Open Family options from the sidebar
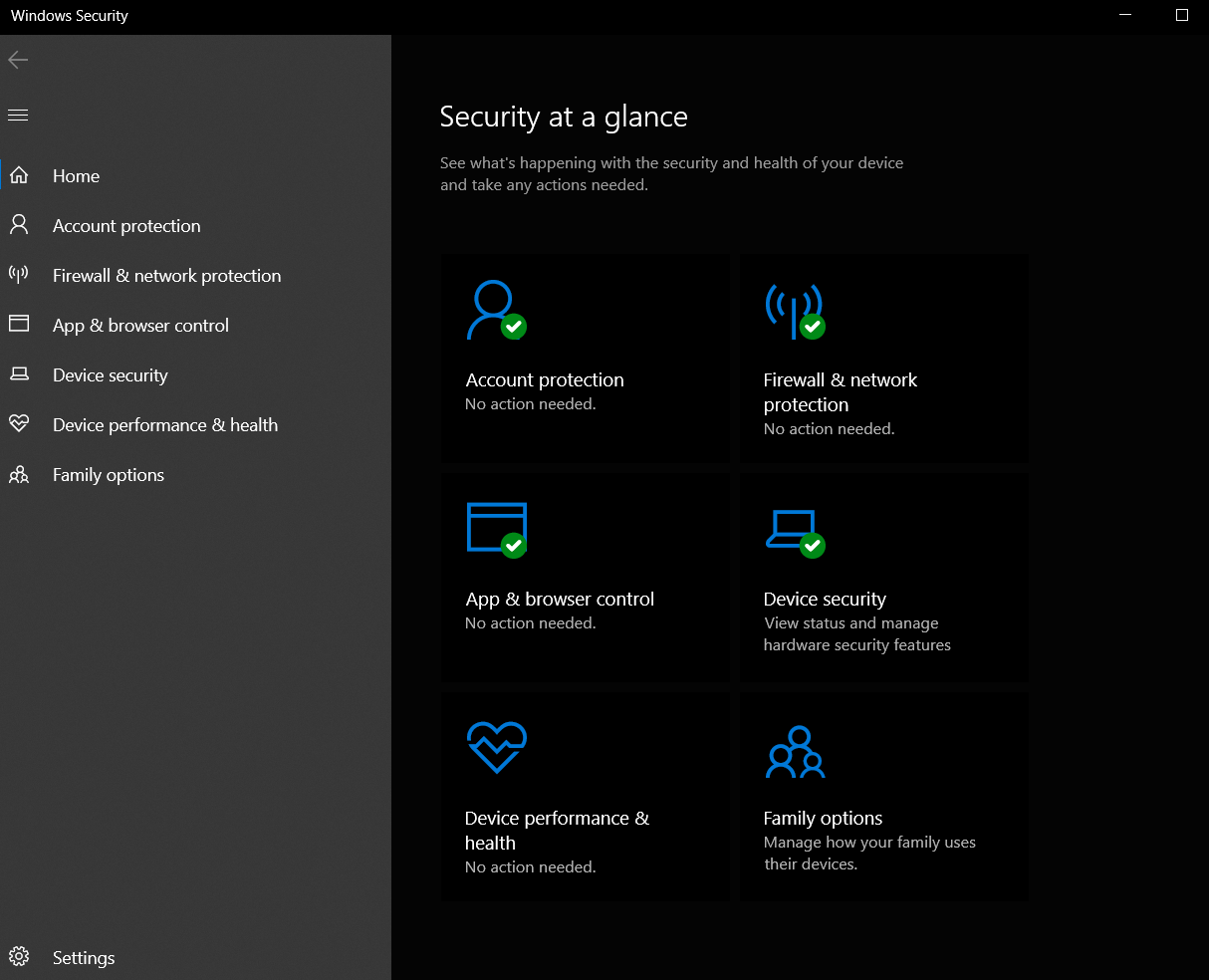The width and height of the screenshot is (1209, 980). tap(195, 475)
